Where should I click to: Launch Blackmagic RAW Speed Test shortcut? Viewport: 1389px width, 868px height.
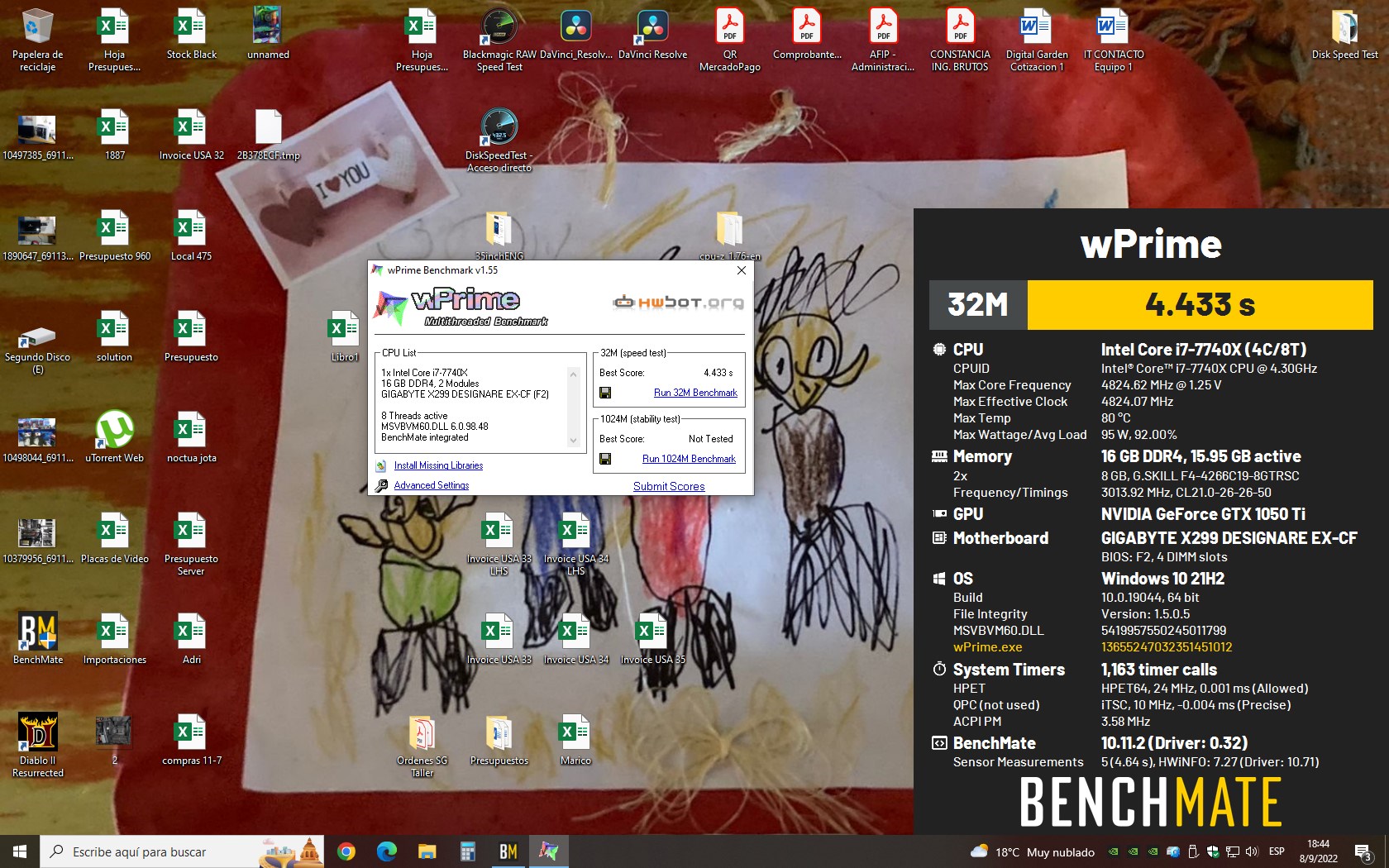tap(499, 39)
